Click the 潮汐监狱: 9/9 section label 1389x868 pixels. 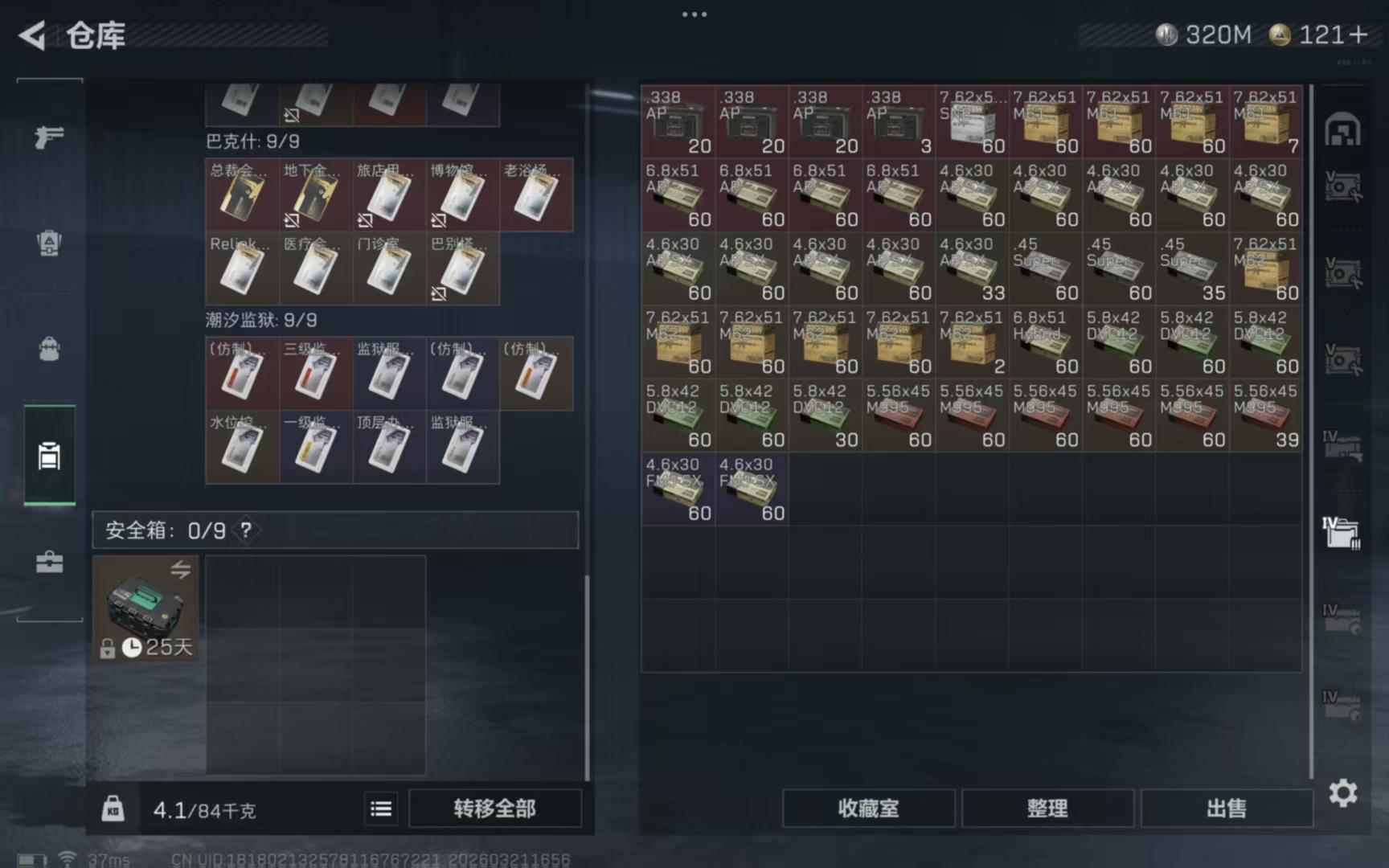click(261, 320)
